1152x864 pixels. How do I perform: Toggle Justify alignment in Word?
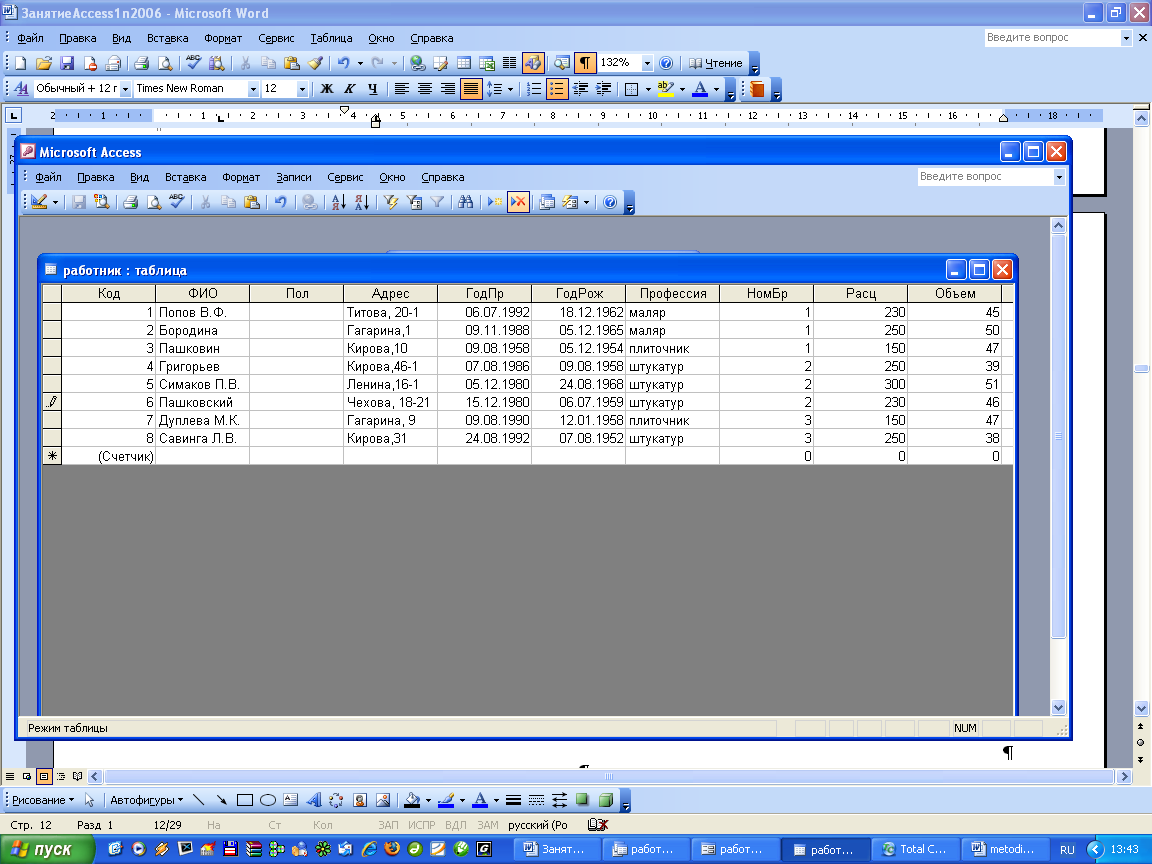coord(470,89)
